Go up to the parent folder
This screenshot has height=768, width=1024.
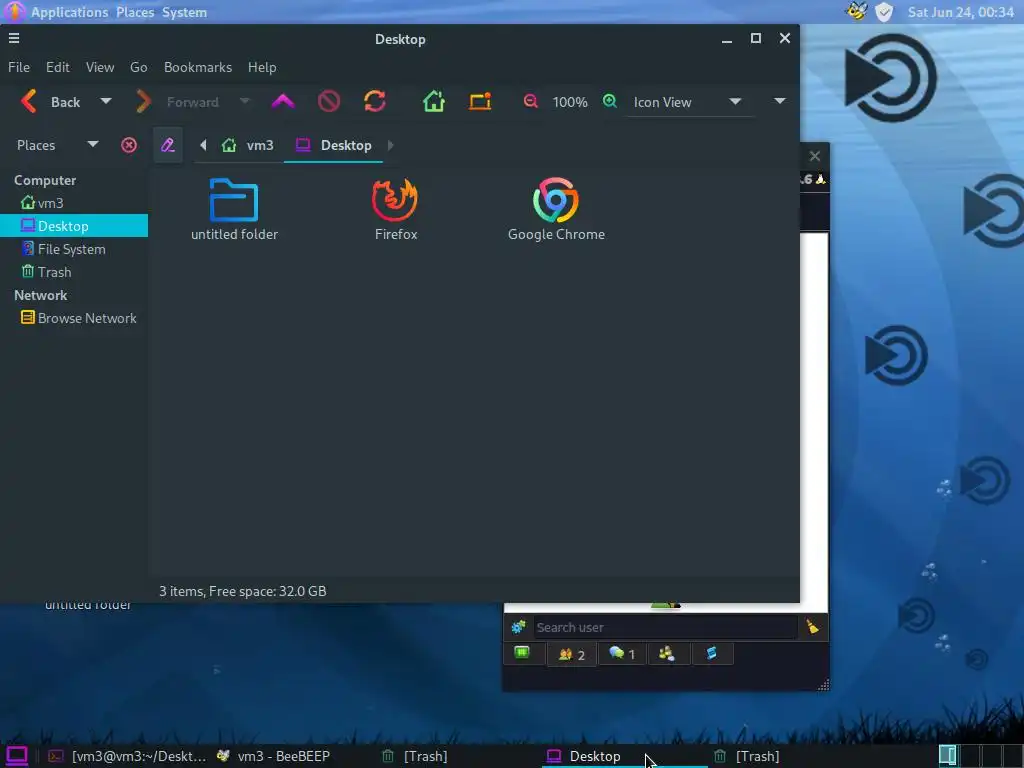point(283,102)
